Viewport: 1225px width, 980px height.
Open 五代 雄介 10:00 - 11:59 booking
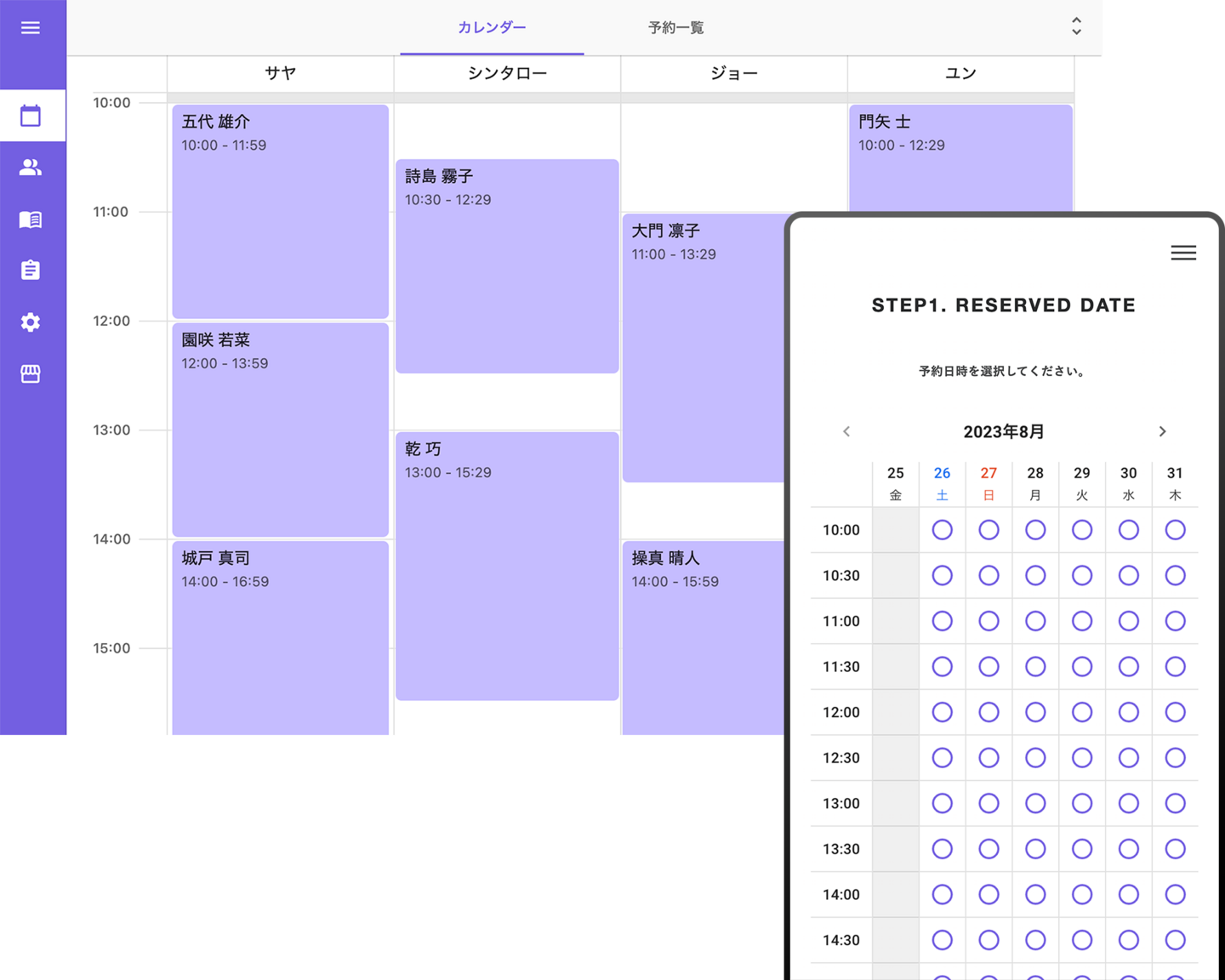280,211
